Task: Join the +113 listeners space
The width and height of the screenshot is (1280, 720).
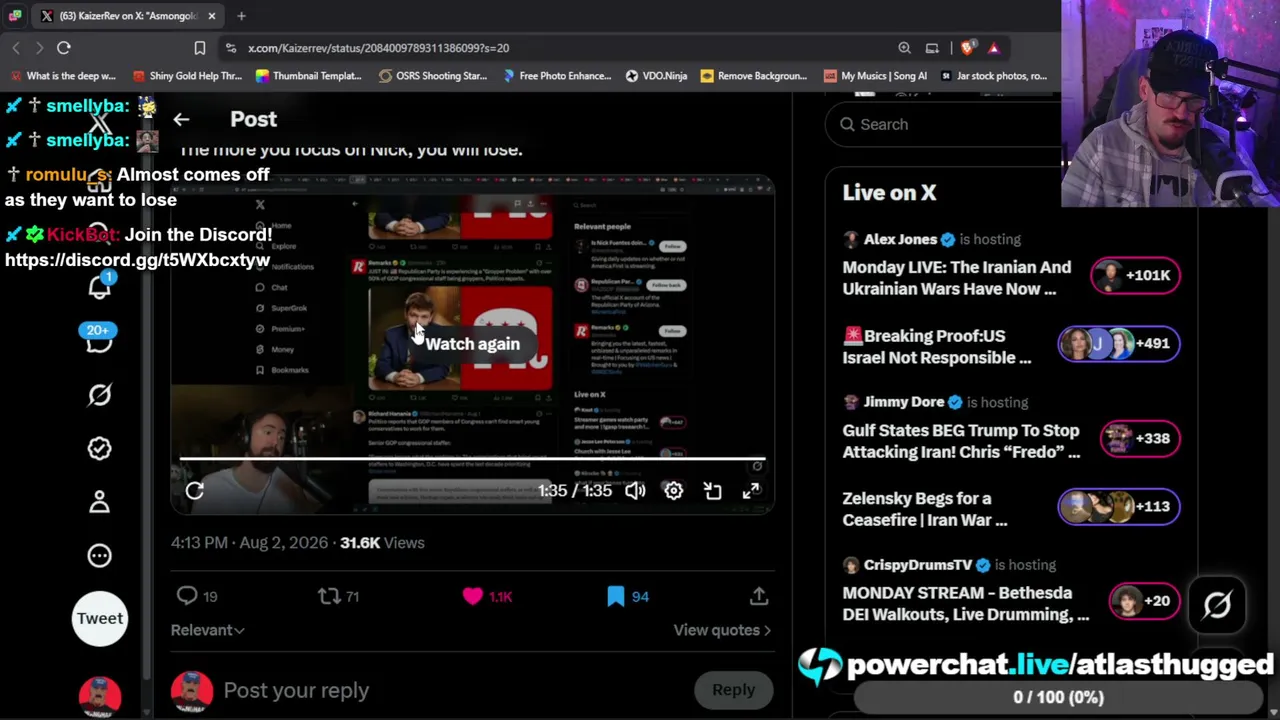Action: 1119,506
